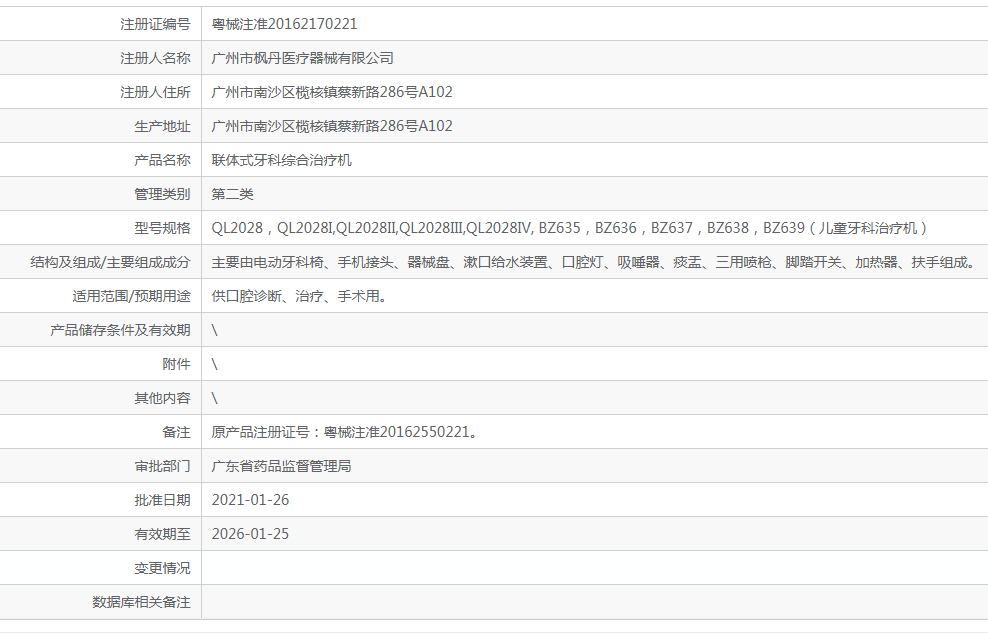This screenshot has width=988, height=633.
Task: Select the label 注册证编号
Action: pos(155,24)
